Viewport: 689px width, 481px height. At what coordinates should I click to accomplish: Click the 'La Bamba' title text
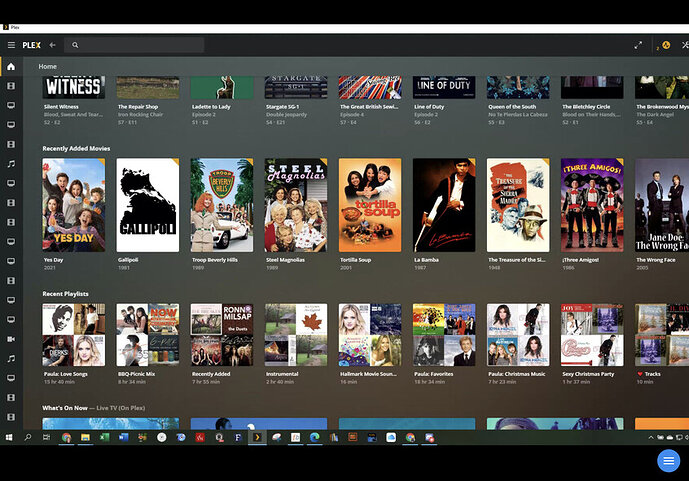[x=426, y=260]
